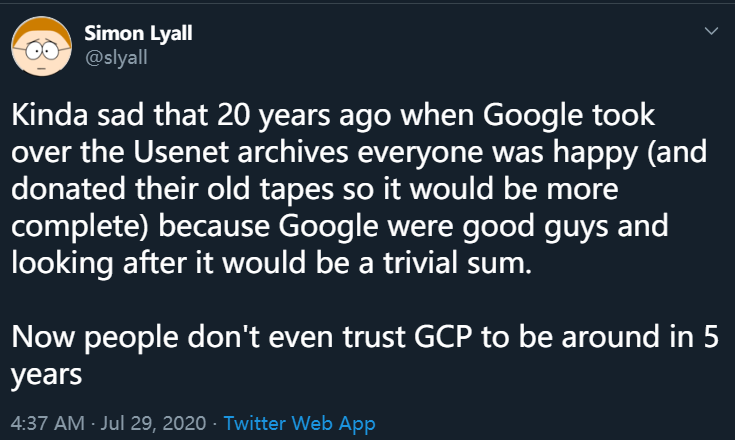Click the Jul 29, 2020 date
The width and height of the screenshot is (735, 440).
click(x=156, y=423)
